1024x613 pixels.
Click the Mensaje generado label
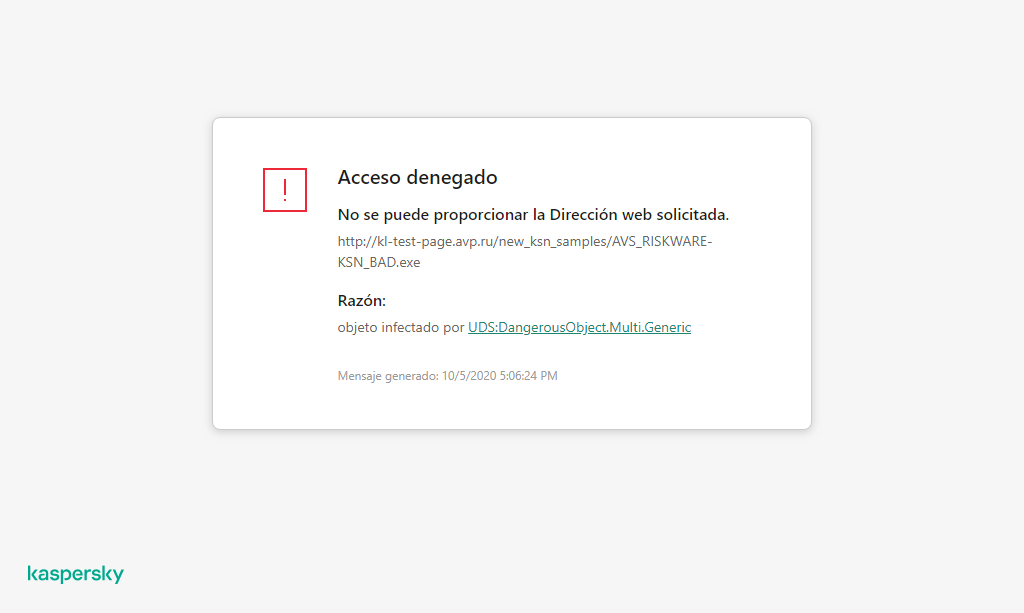[388, 376]
